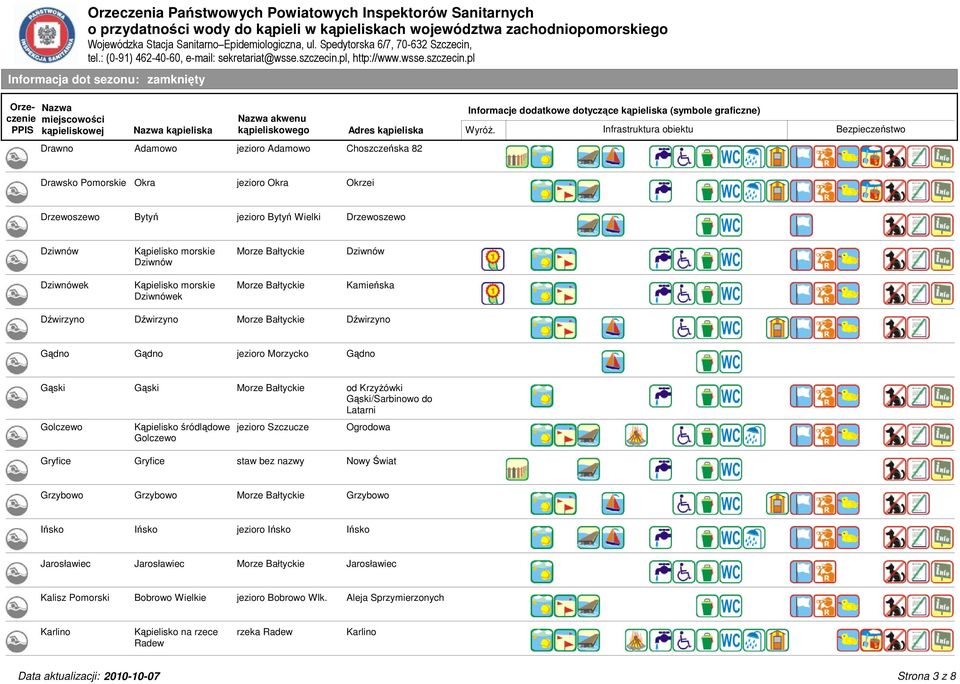960x684 pixels.
Task: Select the 'Kamieńska' address cell
Action: pos(370,285)
